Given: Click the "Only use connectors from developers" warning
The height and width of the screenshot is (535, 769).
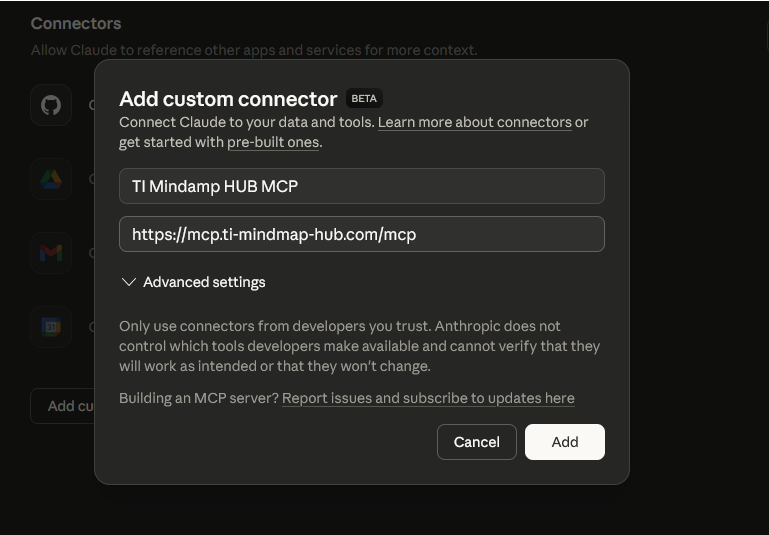Looking at the screenshot, I should (x=359, y=346).
